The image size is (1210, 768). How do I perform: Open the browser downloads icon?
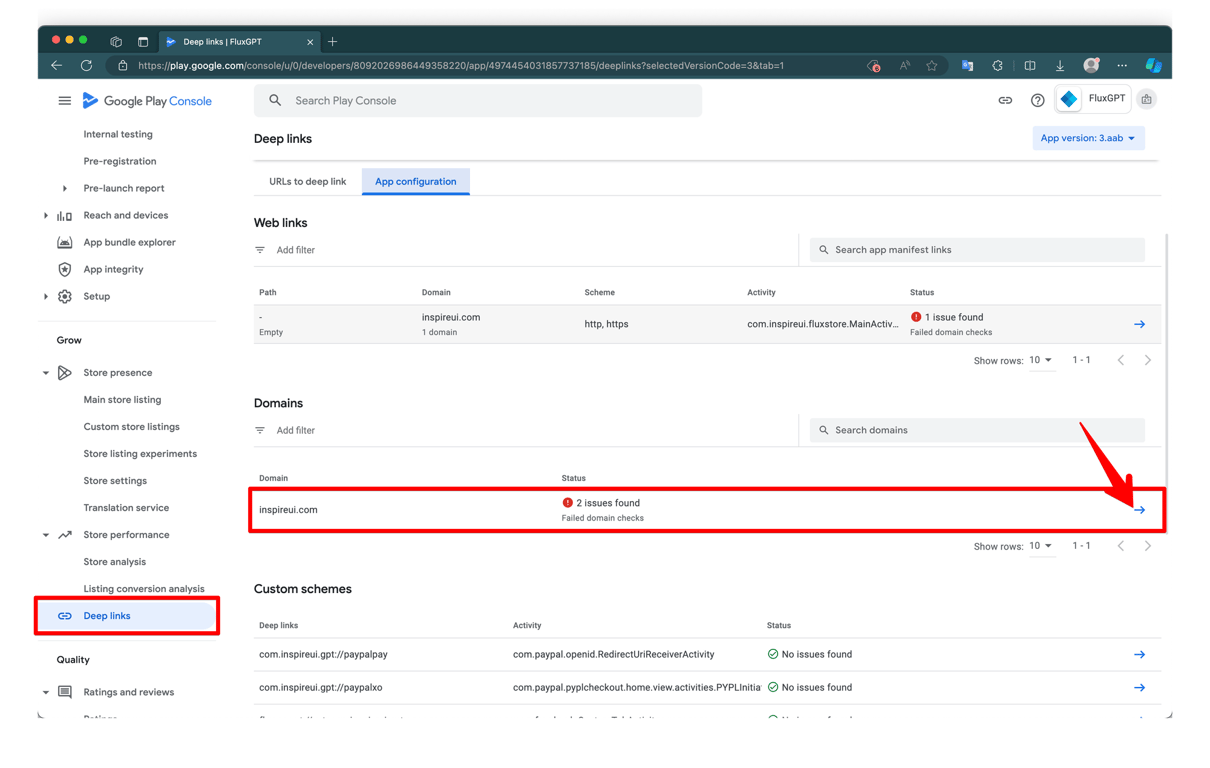point(1060,66)
